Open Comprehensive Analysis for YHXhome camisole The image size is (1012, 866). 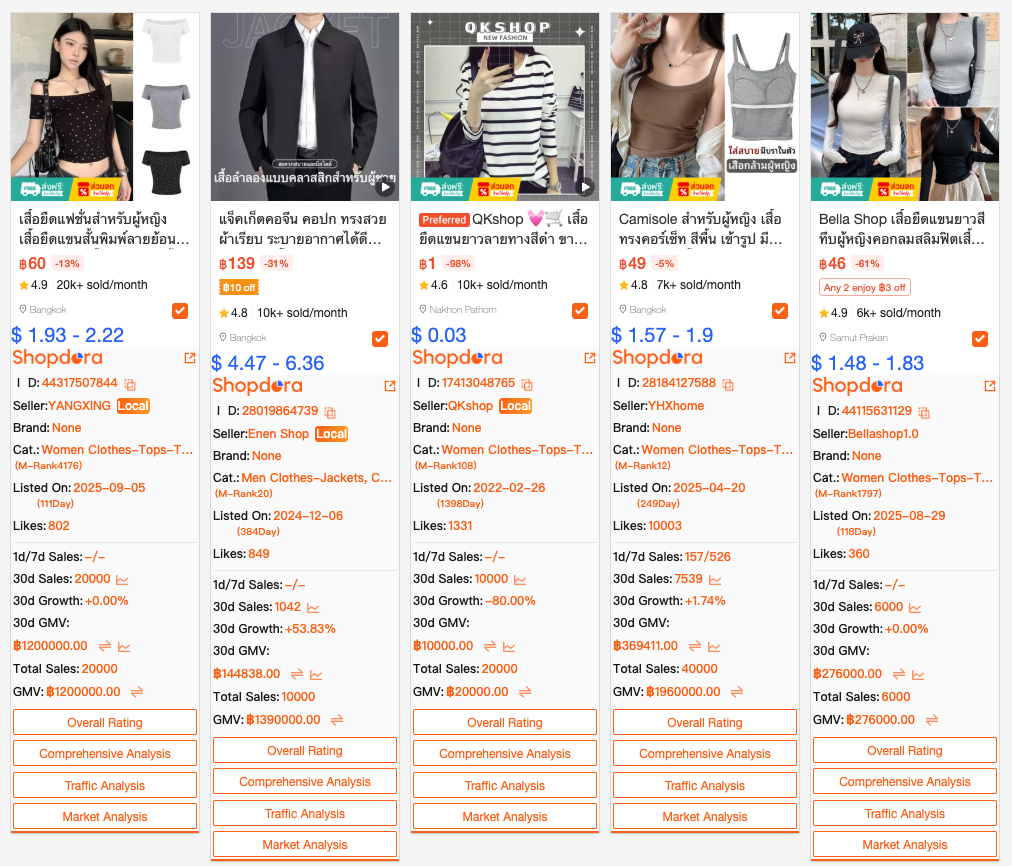[x=705, y=753]
